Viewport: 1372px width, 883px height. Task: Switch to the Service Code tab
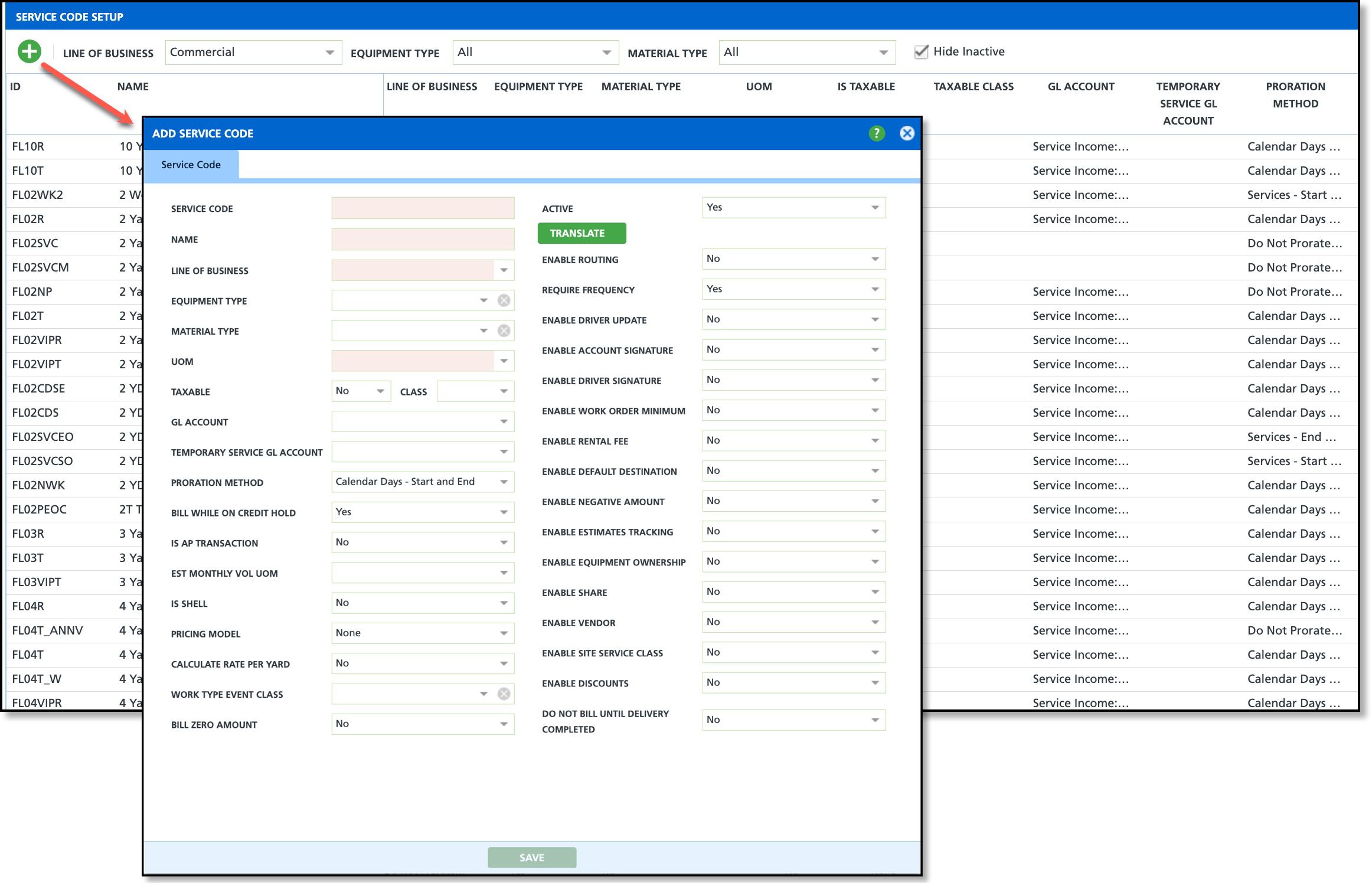click(x=191, y=165)
